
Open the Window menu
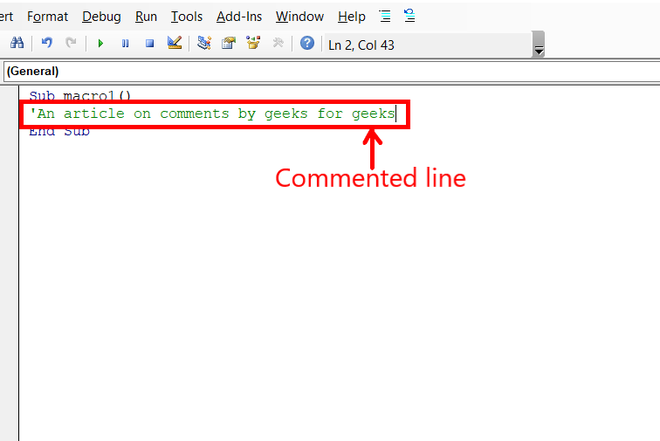pos(300,17)
